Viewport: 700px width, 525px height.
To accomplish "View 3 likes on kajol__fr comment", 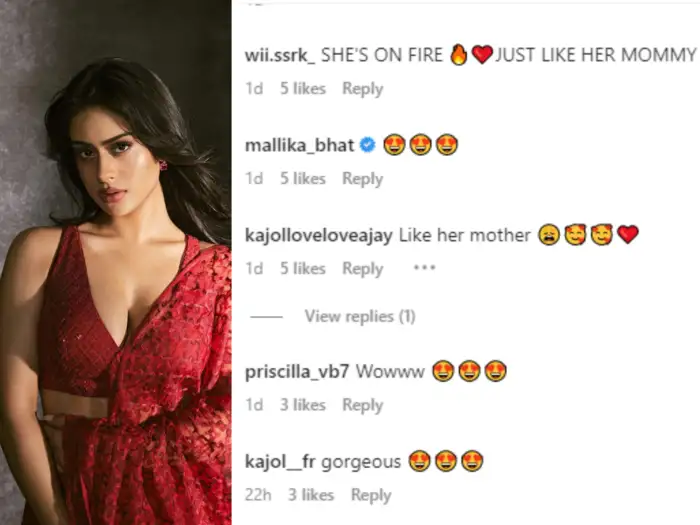I will (310, 494).
